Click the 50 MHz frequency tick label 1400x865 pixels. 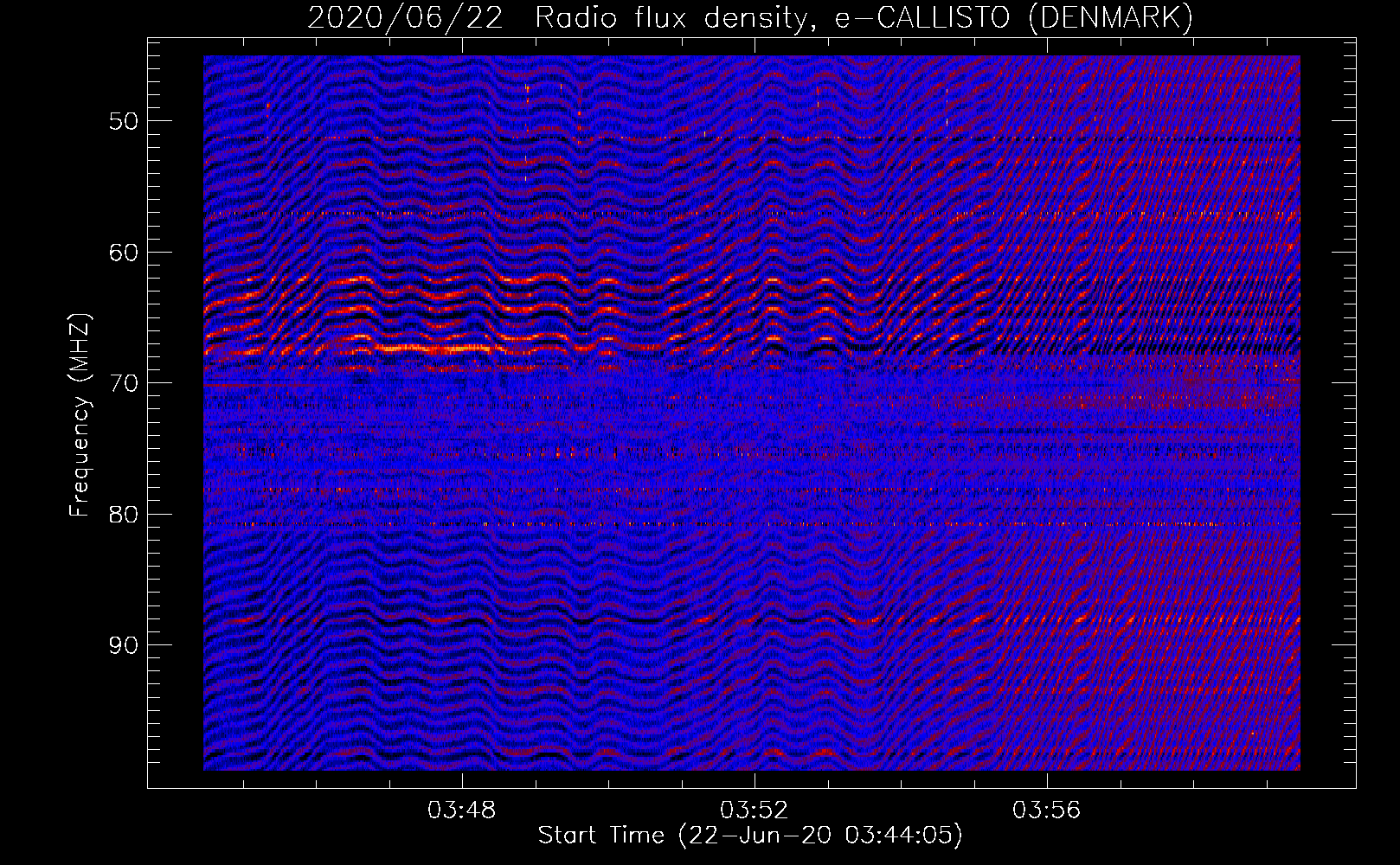(x=123, y=121)
